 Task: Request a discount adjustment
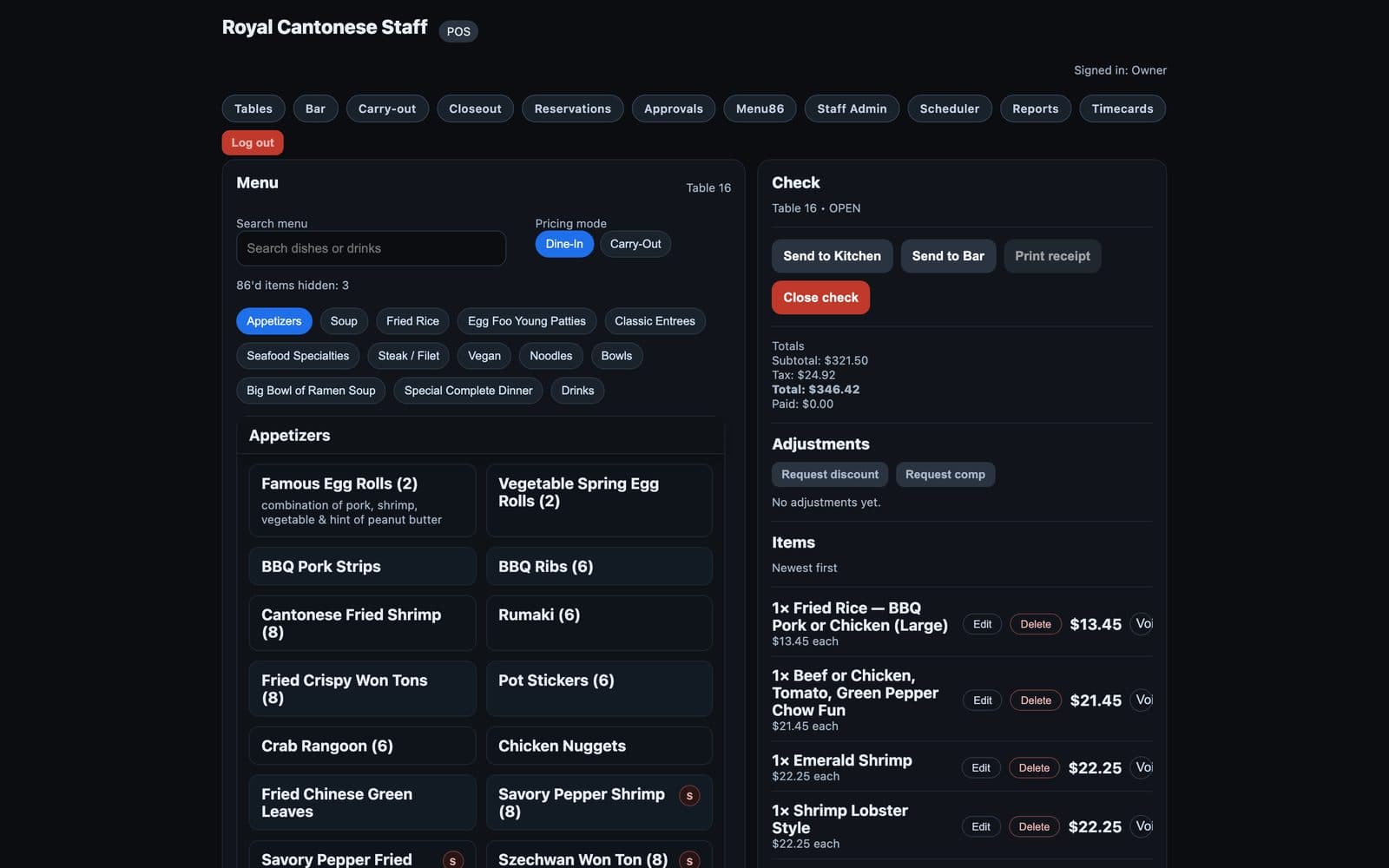[x=830, y=474]
